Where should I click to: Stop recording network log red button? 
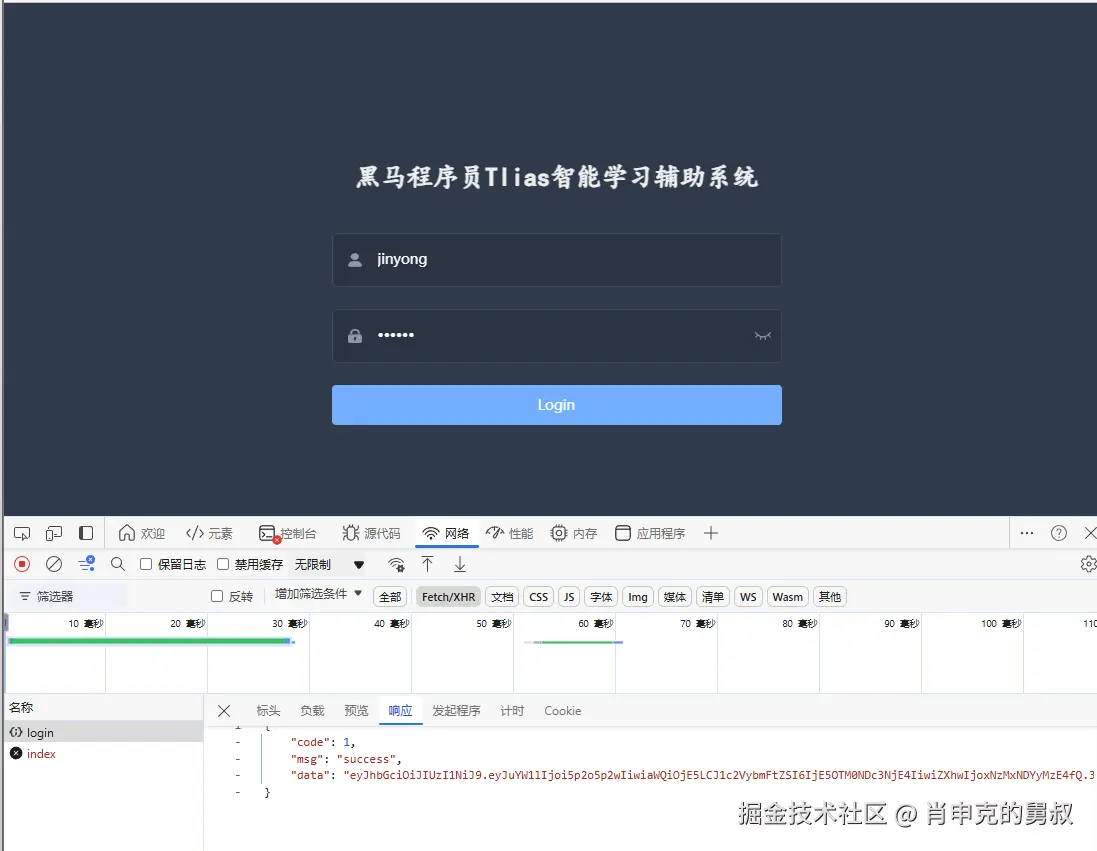pyautogui.click(x=22, y=564)
